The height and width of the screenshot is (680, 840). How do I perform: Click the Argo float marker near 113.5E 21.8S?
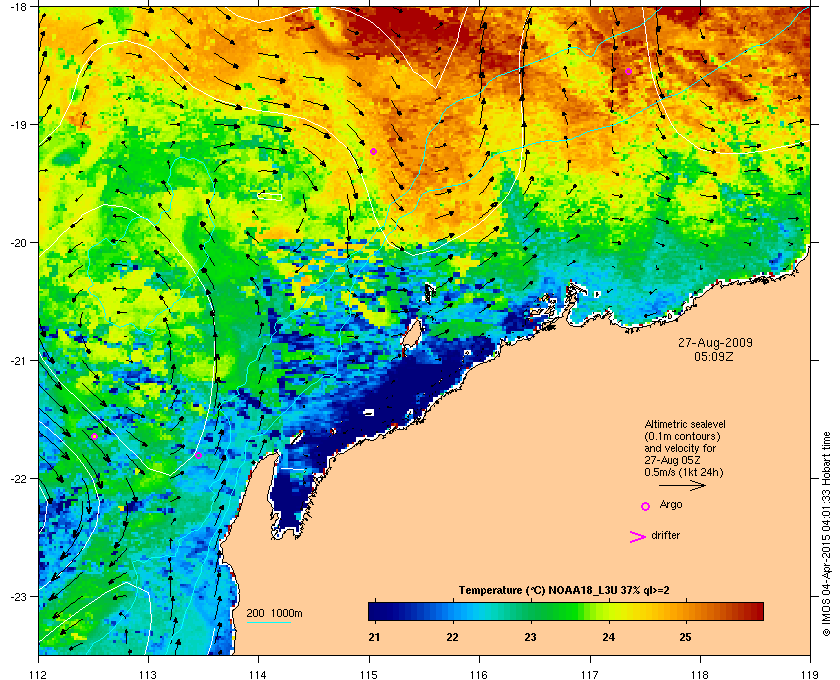(198, 455)
